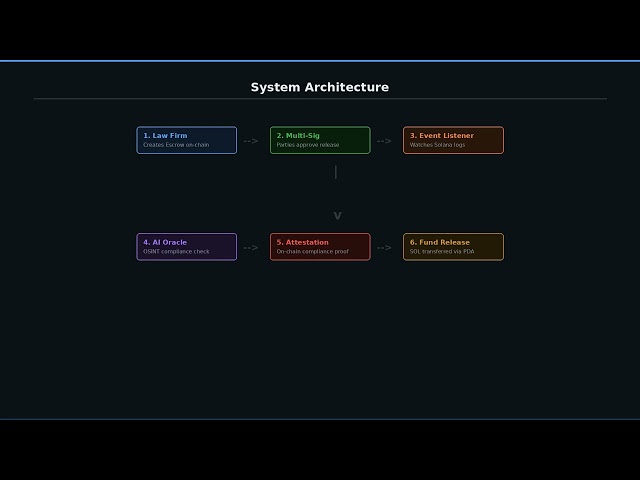Click the arrow between Attestation and Fund Release
This screenshot has height=480, width=640.
coord(384,248)
